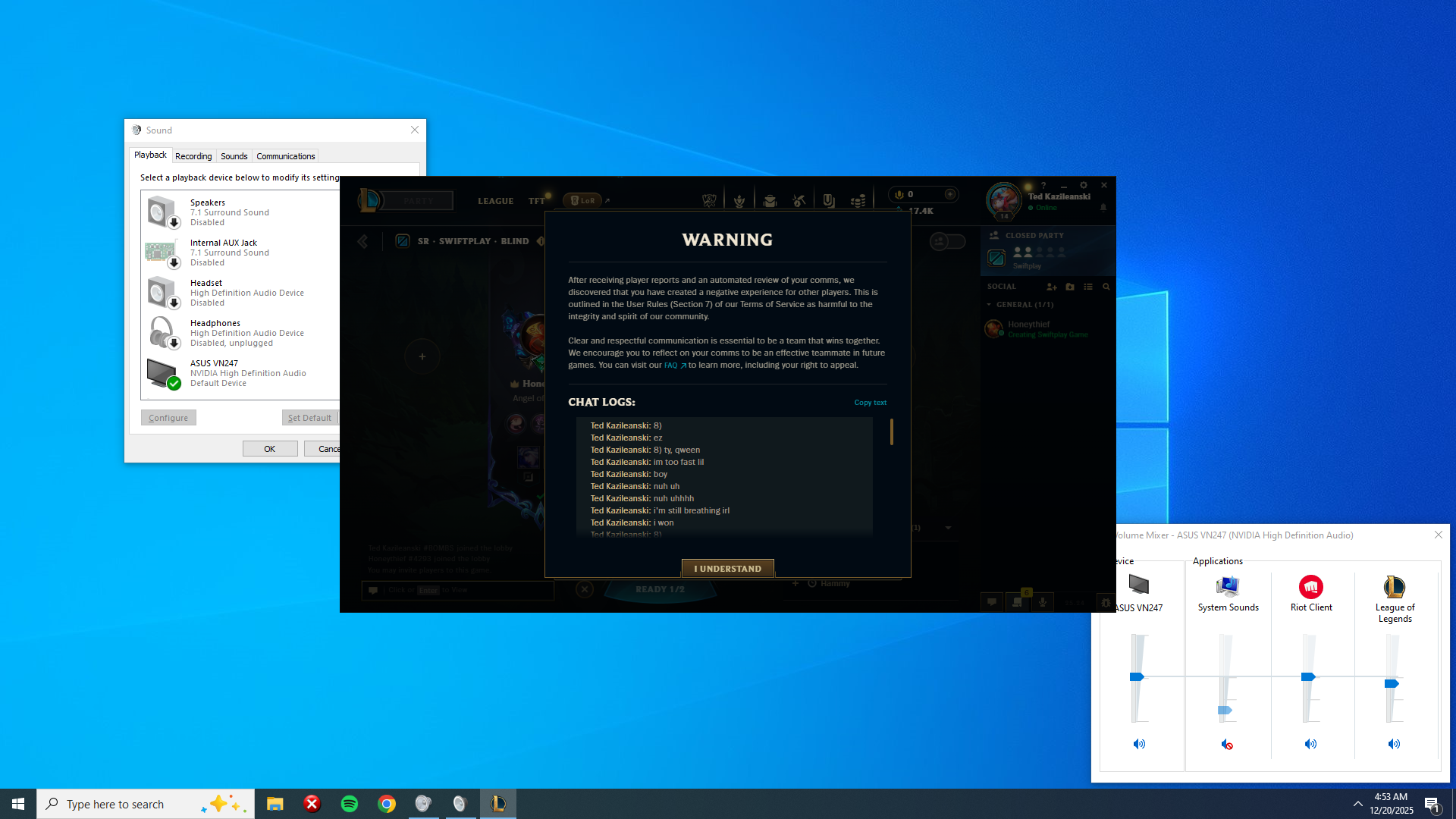The height and width of the screenshot is (819, 1456).
Task: Click the Riot Client icon in Volume Mixer
Action: click(1310, 587)
